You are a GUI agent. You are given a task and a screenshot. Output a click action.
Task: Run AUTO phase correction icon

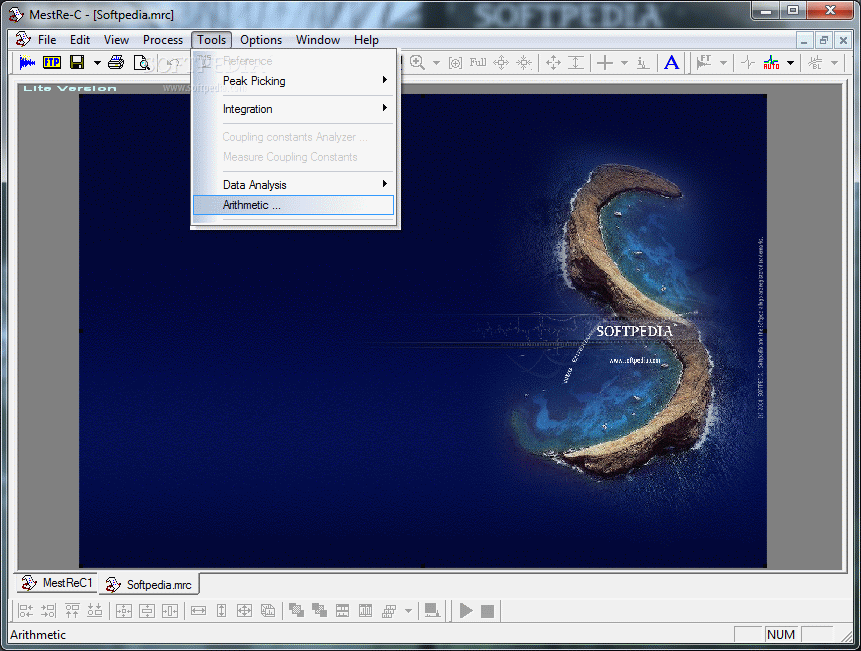pos(771,63)
